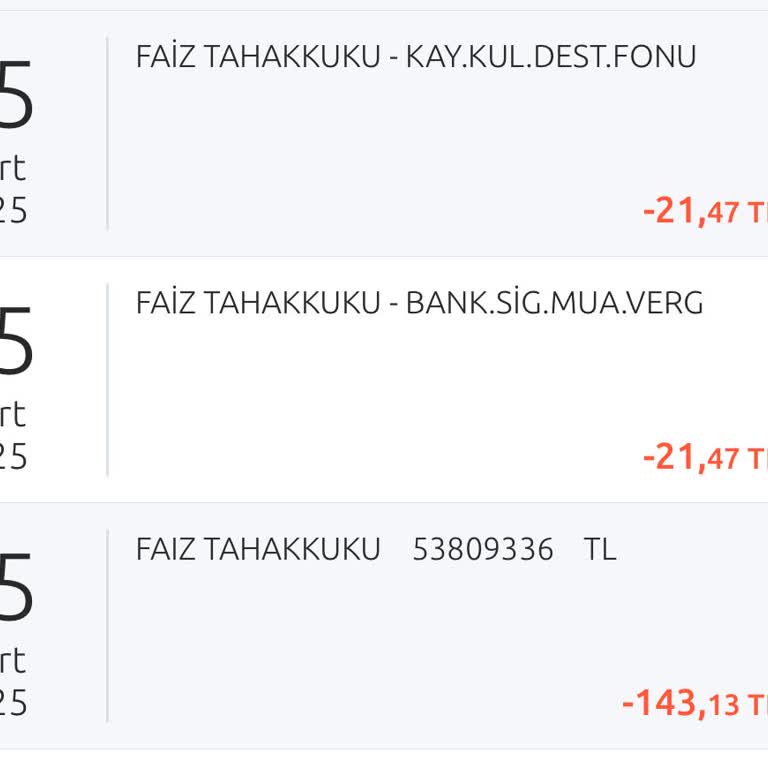Click the -21,47 amount in KAY.KUL.DEST.FONU row
The width and height of the screenshot is (768, 768).
[x=704, y=211]
